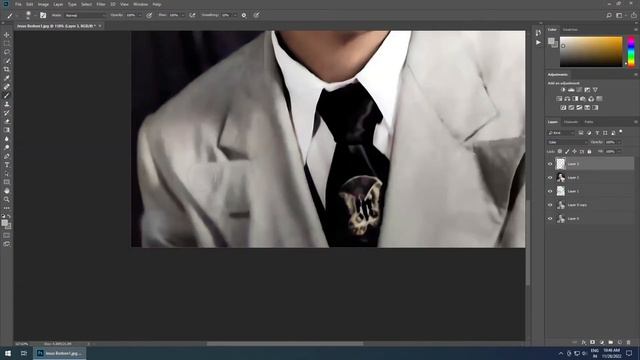640x360 pixels.
Task: Toggle lock transparent pixels
Action: (560, 151)
